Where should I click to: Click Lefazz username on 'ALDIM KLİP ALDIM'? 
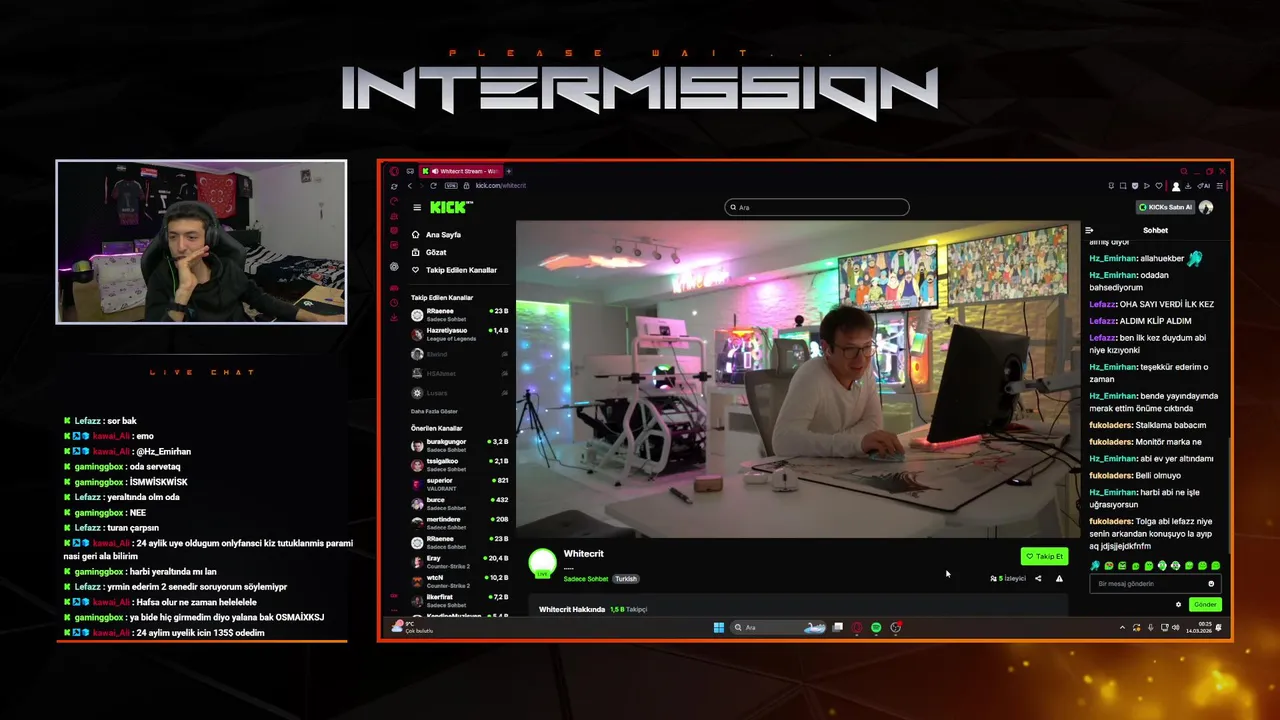pos(1102,321)
